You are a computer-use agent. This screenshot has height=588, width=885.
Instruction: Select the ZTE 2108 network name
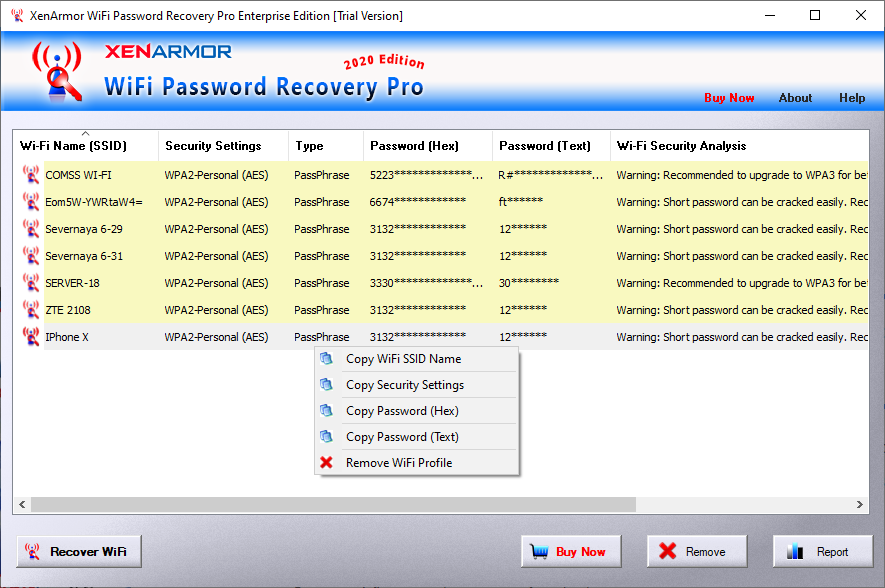point(68,310)
